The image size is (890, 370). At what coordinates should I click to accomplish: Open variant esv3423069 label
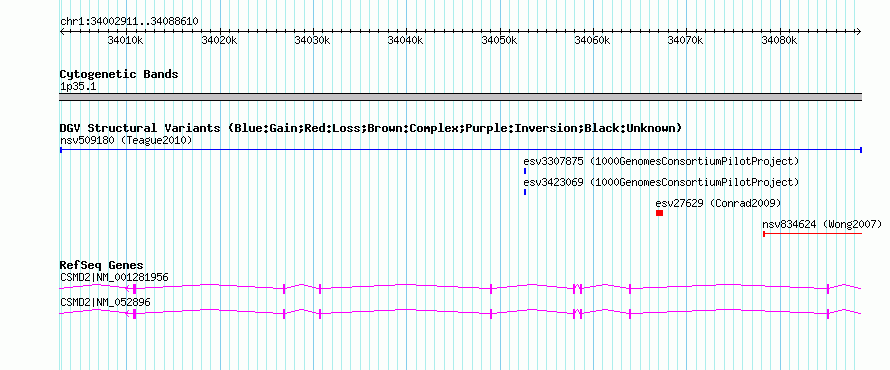pyautogui.click(x=661, y=183)
